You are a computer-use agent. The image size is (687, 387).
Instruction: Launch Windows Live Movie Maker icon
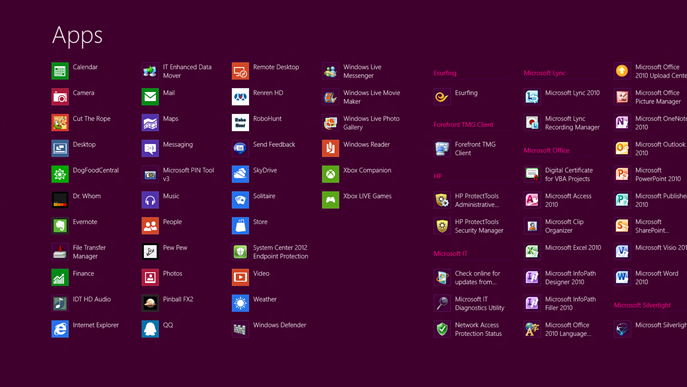click(x=331, y=97)
